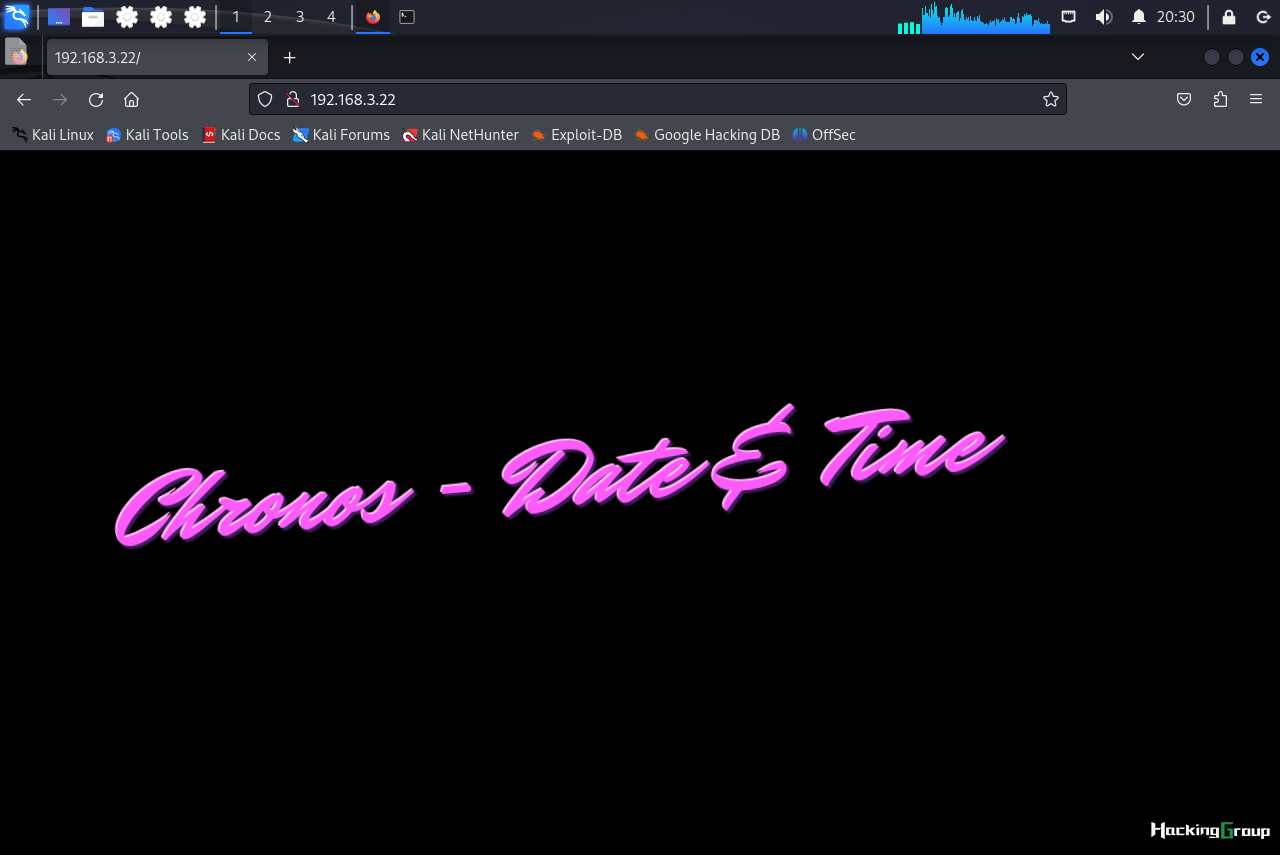Focus the address bar showing 192.168.3.22
The height and width of the screenshot is (855, 1280).
(x=658, y=99)
